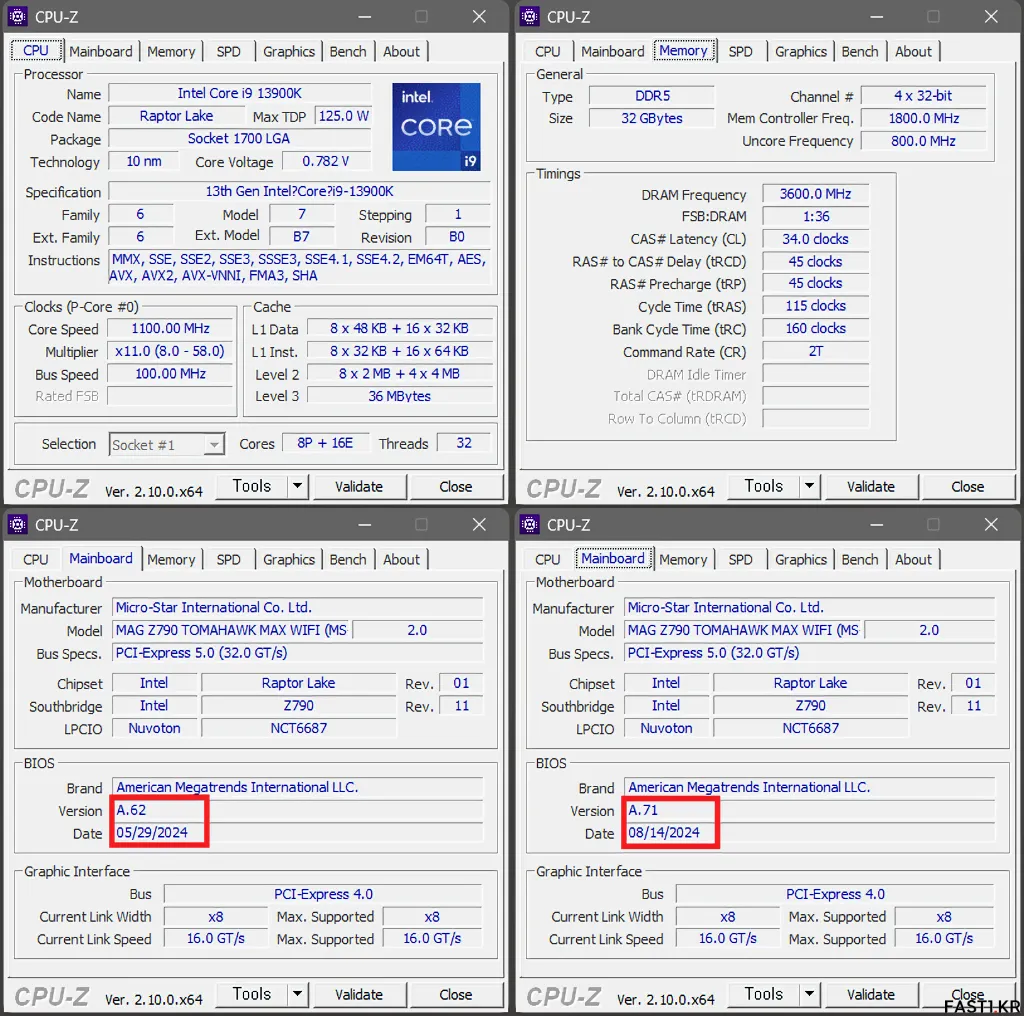
Task: Click Tools button in bottom-right Mainboard window
Action: pos(763,994)
